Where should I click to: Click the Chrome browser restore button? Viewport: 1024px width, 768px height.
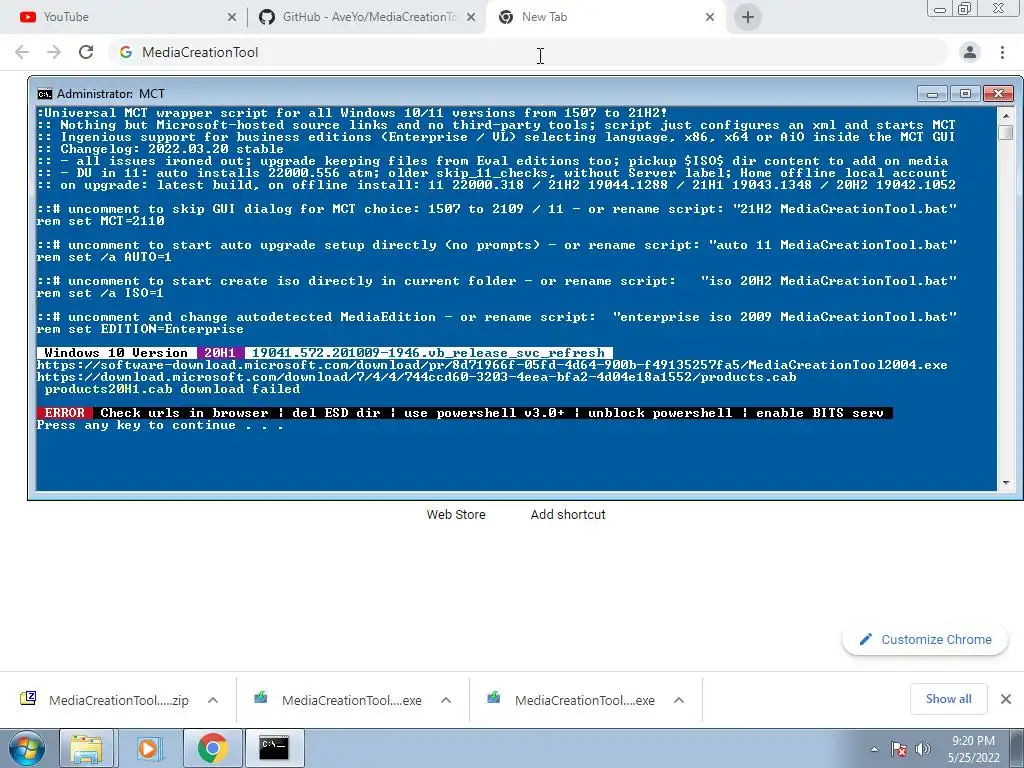(x=965, y=8)
